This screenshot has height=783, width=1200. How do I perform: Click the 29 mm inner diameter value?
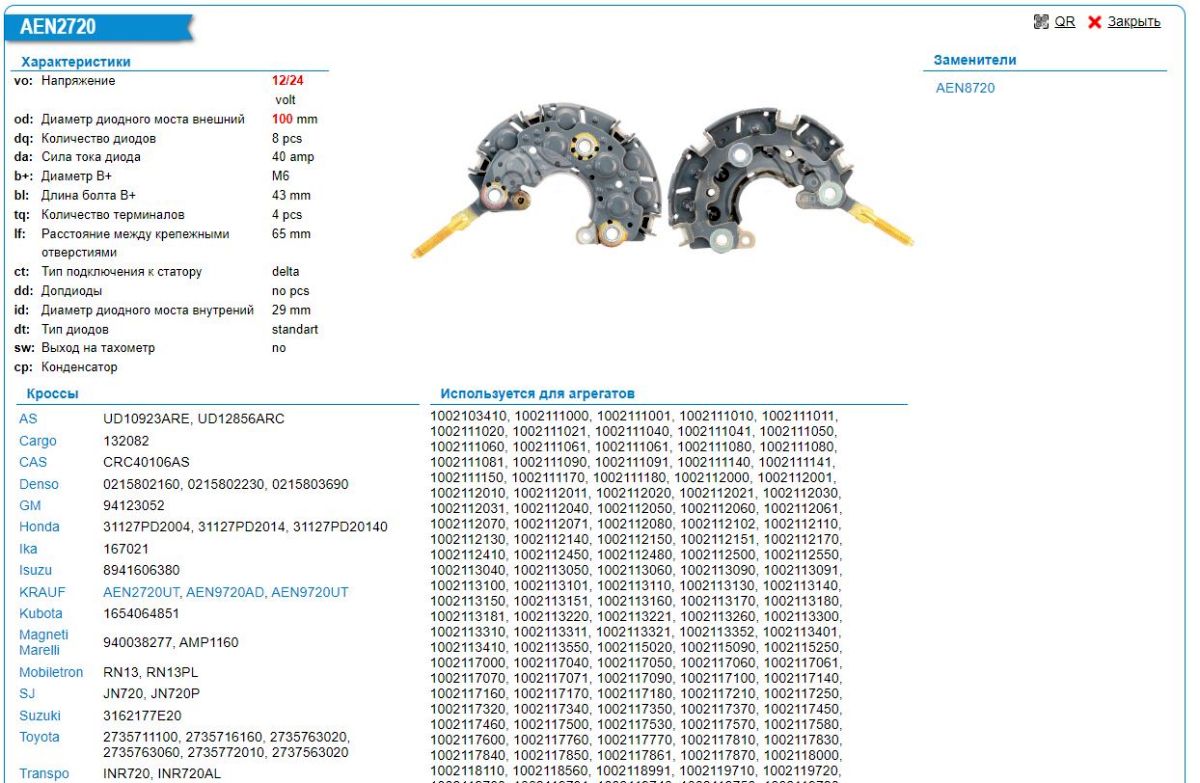[x=291, y=310]
